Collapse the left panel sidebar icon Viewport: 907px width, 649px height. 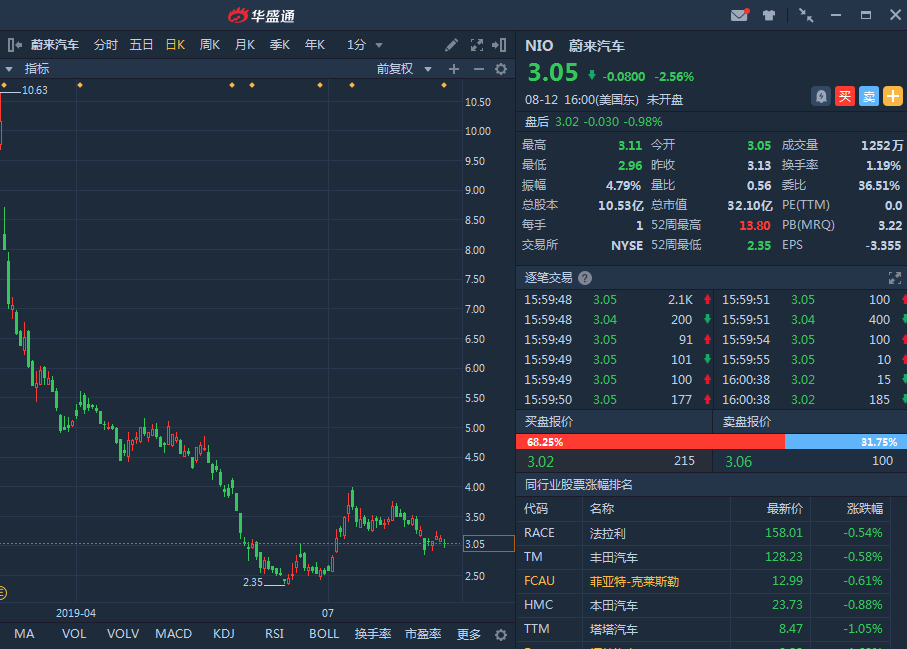[x=14, y=45]
